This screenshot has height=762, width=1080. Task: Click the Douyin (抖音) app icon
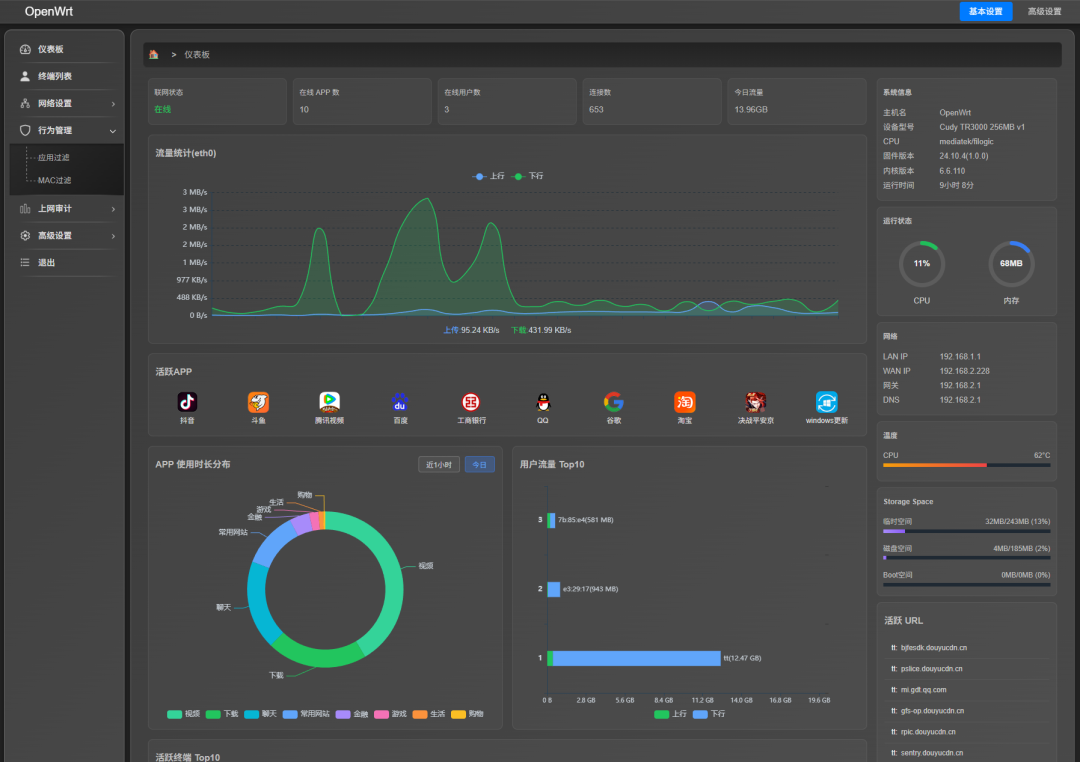click(x=187, y=402)
